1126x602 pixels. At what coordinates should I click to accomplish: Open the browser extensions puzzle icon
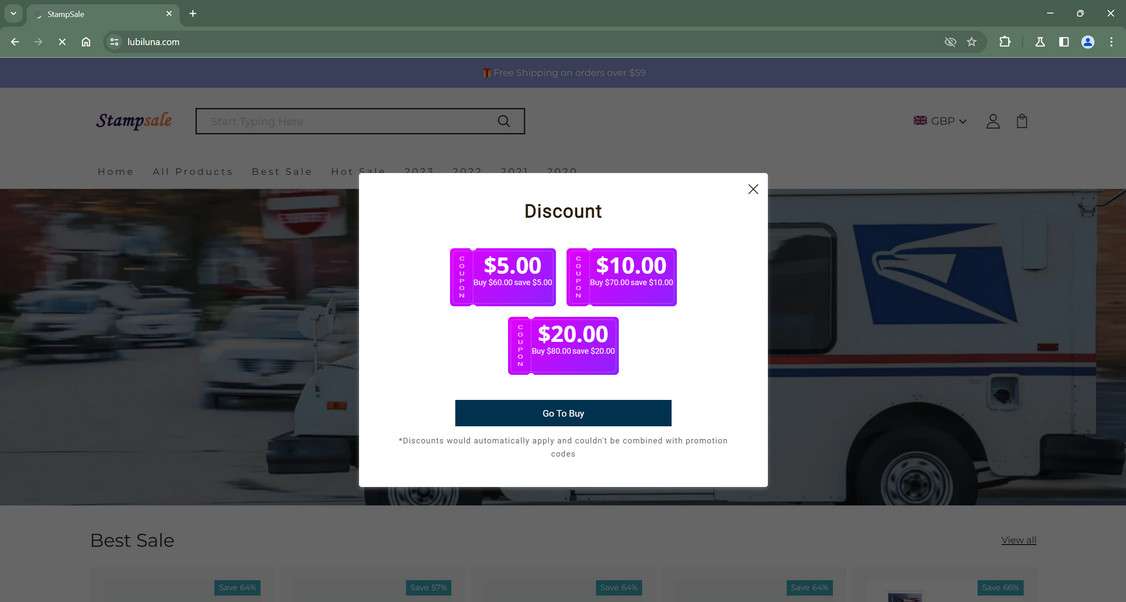tap(1004, 42)
